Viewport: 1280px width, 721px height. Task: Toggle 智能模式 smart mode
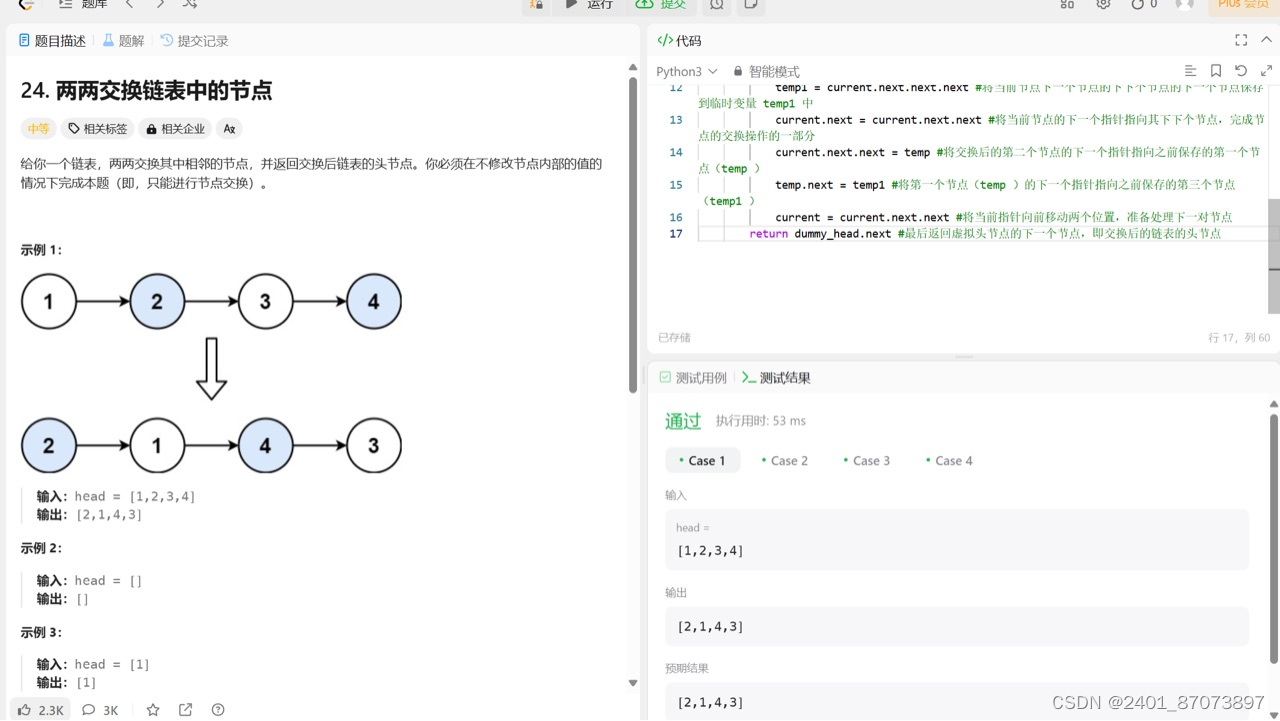pos(766,71)
